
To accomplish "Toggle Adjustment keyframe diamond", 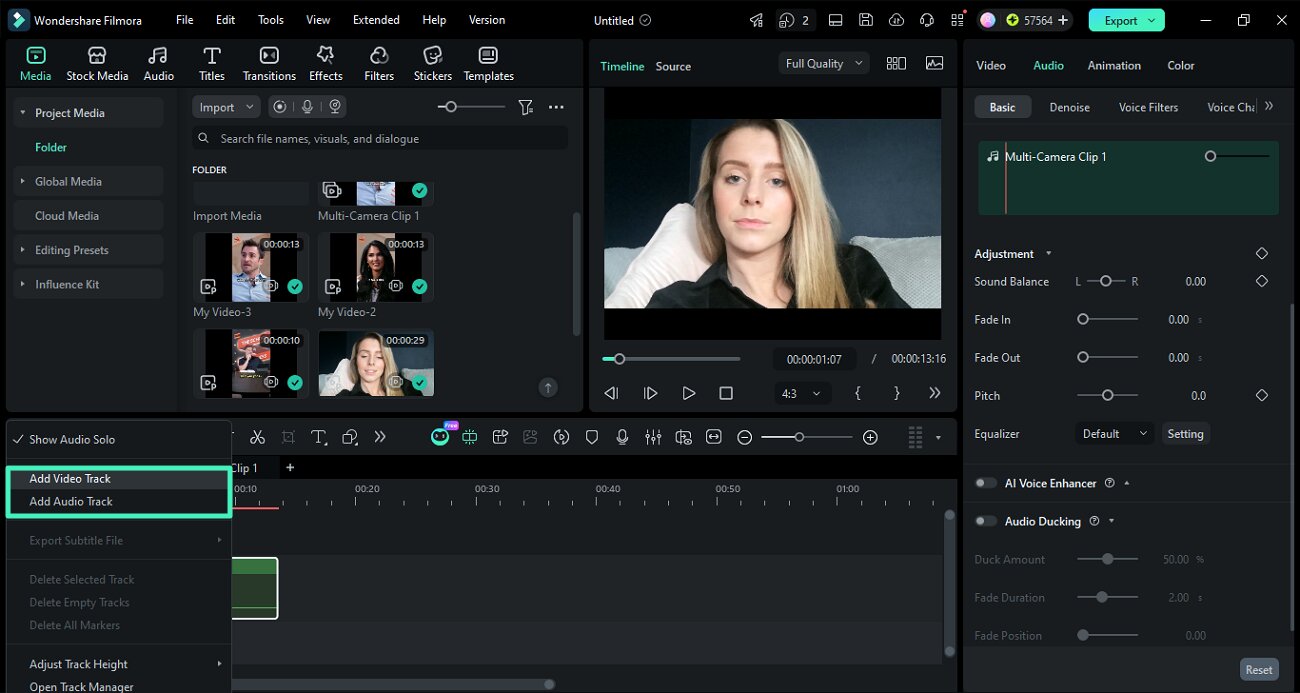I will tap(1261, 253).
